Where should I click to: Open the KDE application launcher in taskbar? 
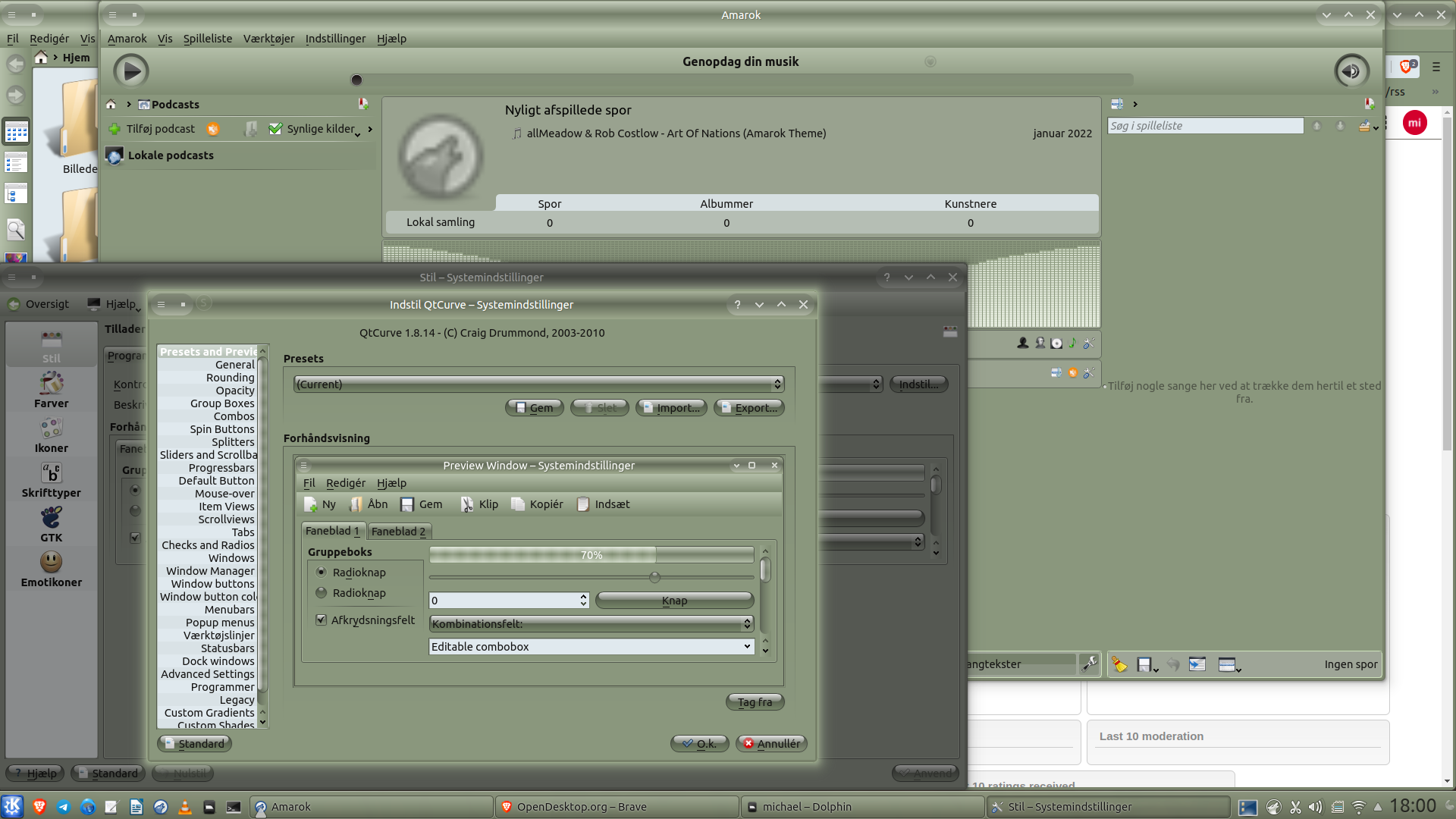pyautogui.click(x=13, y=807)
